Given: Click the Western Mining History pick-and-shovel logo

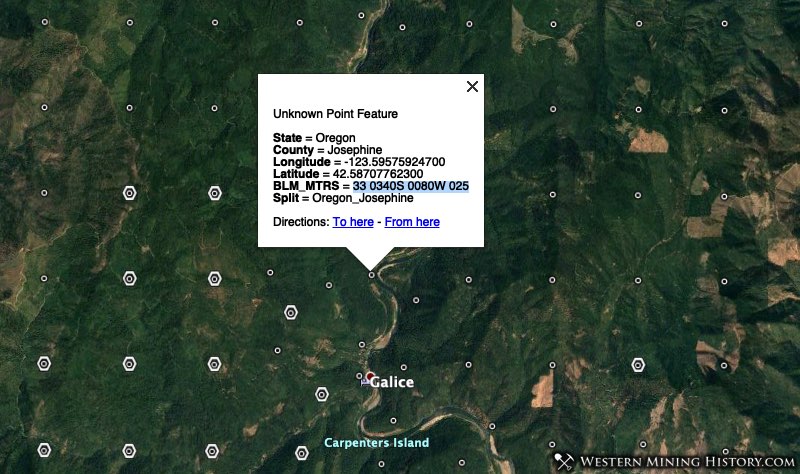Looking at the screenshot, I should [x=564, y=461].
